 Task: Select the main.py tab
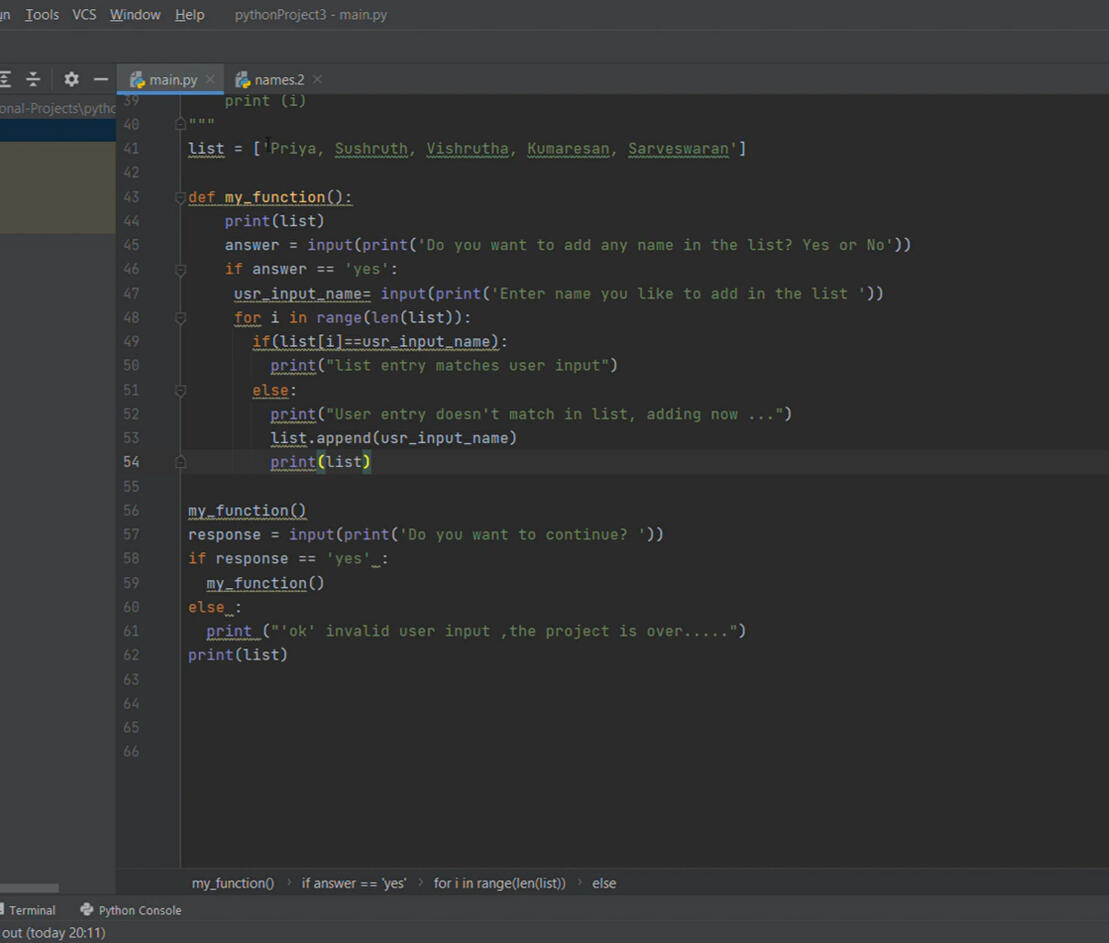pyautogui.click(x=172, y=80)
